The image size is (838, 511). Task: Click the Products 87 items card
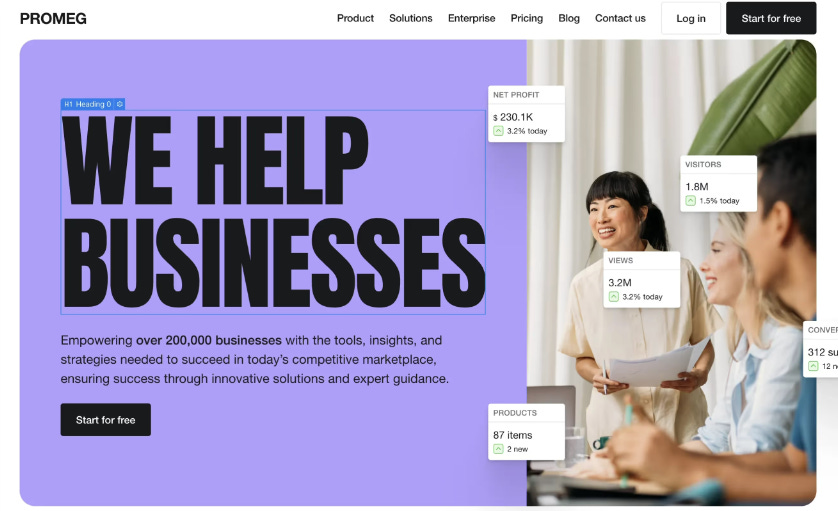click(x=526, y=432)
